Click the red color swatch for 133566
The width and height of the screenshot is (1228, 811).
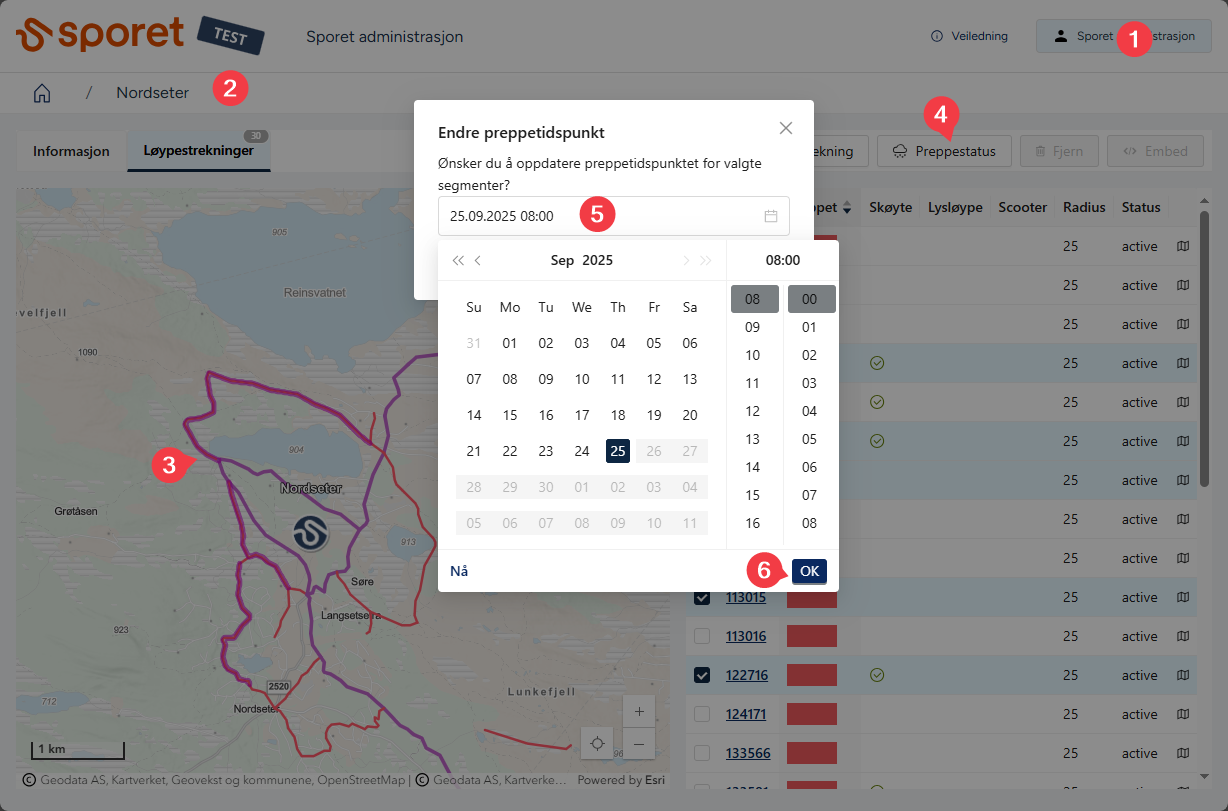click(x=811, y=753)
